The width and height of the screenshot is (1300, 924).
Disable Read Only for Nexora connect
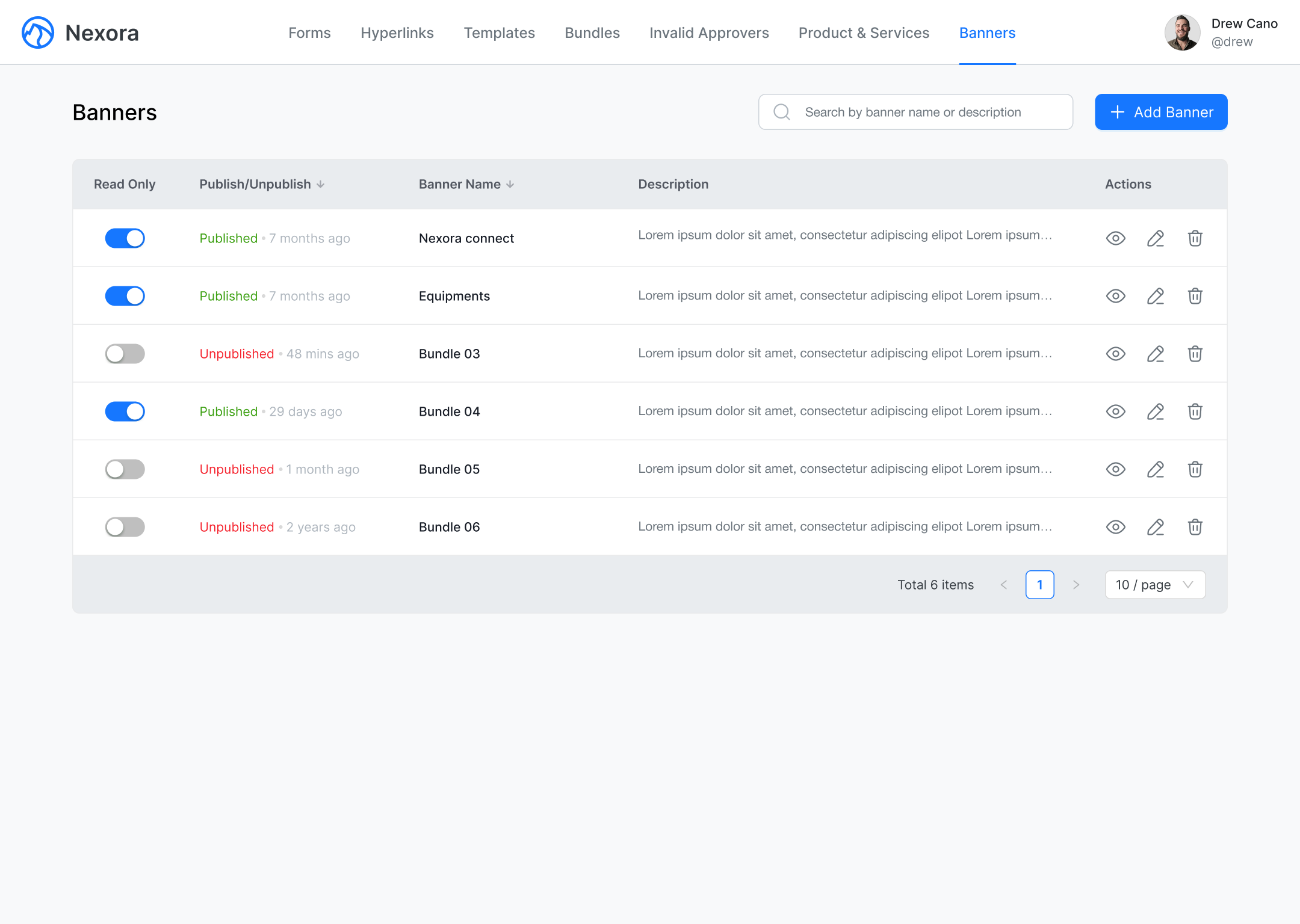click(125, 238)
